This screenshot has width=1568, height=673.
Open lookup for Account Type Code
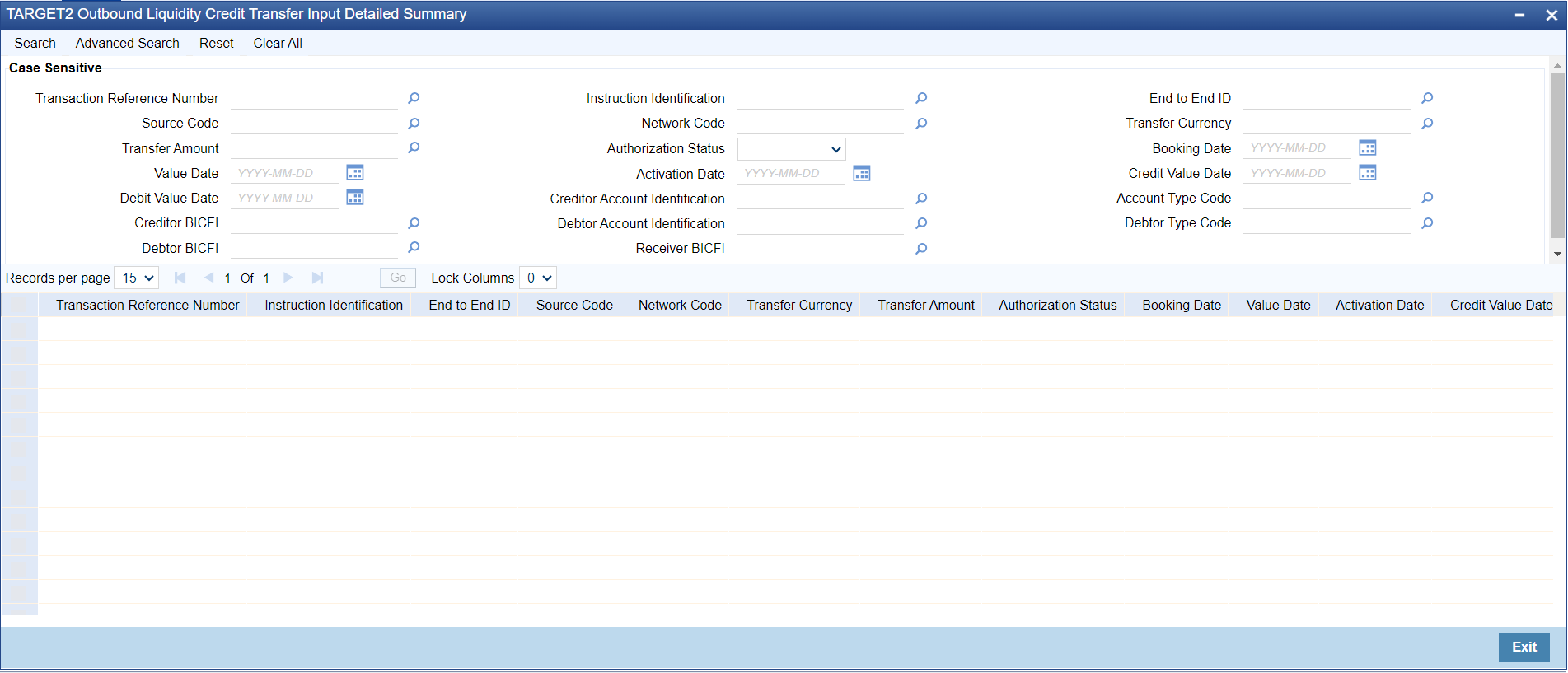[1427, 198]
